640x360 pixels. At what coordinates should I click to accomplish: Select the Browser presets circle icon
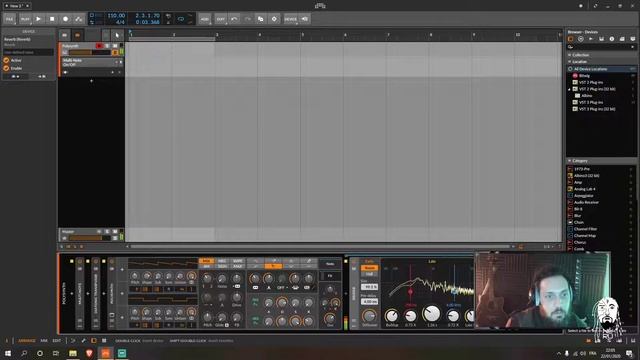point(580,39)
